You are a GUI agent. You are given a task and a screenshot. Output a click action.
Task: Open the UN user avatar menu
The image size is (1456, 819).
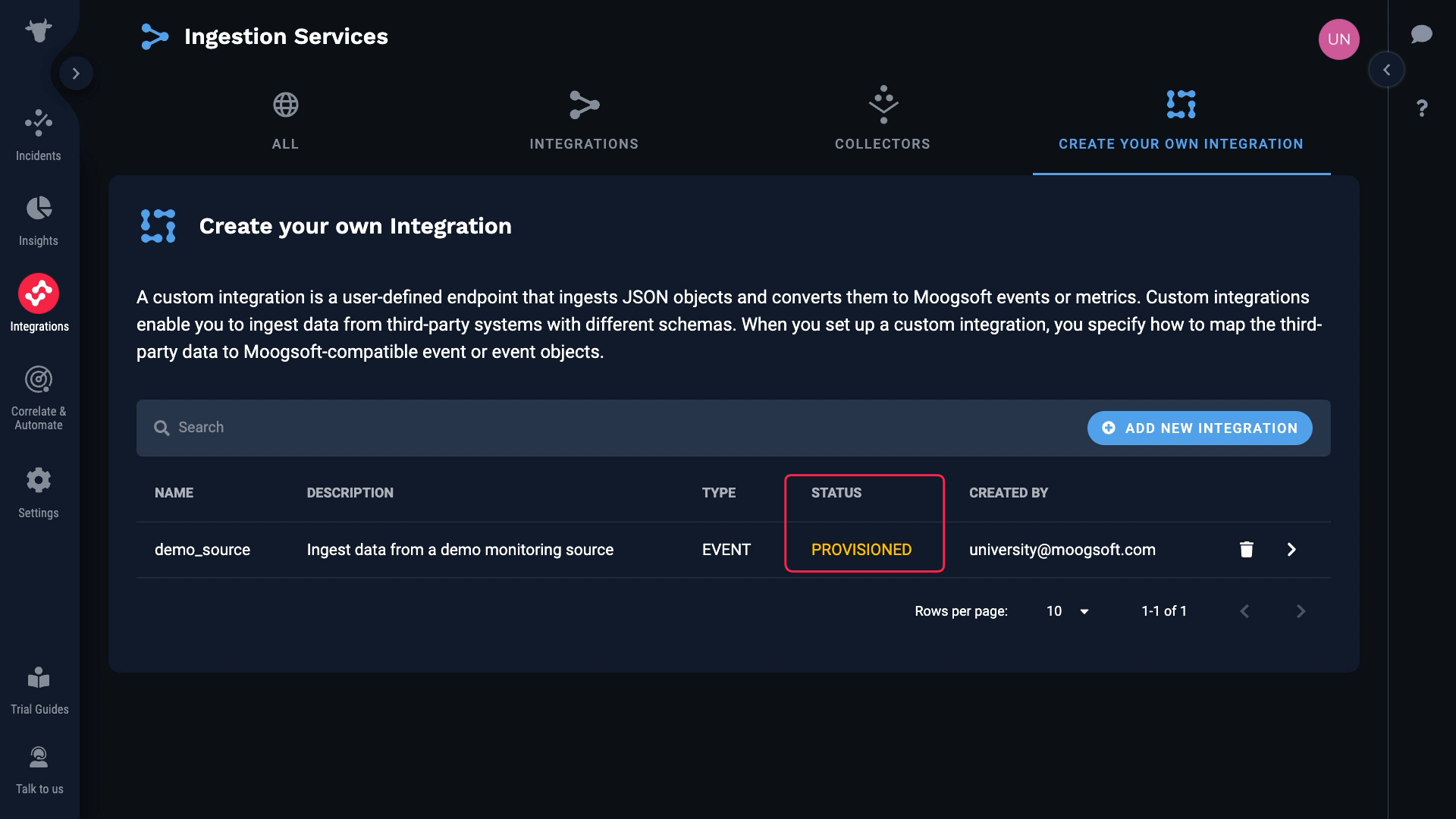click(x=1338, y=39)
